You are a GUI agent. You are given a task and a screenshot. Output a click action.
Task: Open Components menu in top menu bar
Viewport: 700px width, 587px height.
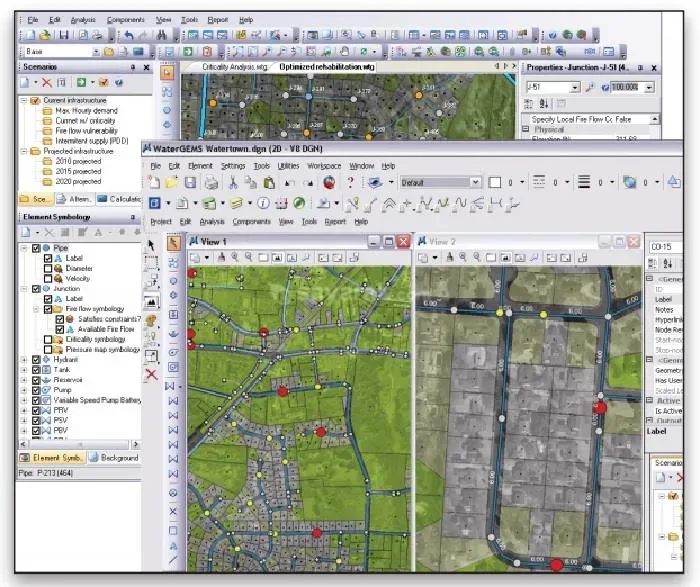(x=125, y=20)
